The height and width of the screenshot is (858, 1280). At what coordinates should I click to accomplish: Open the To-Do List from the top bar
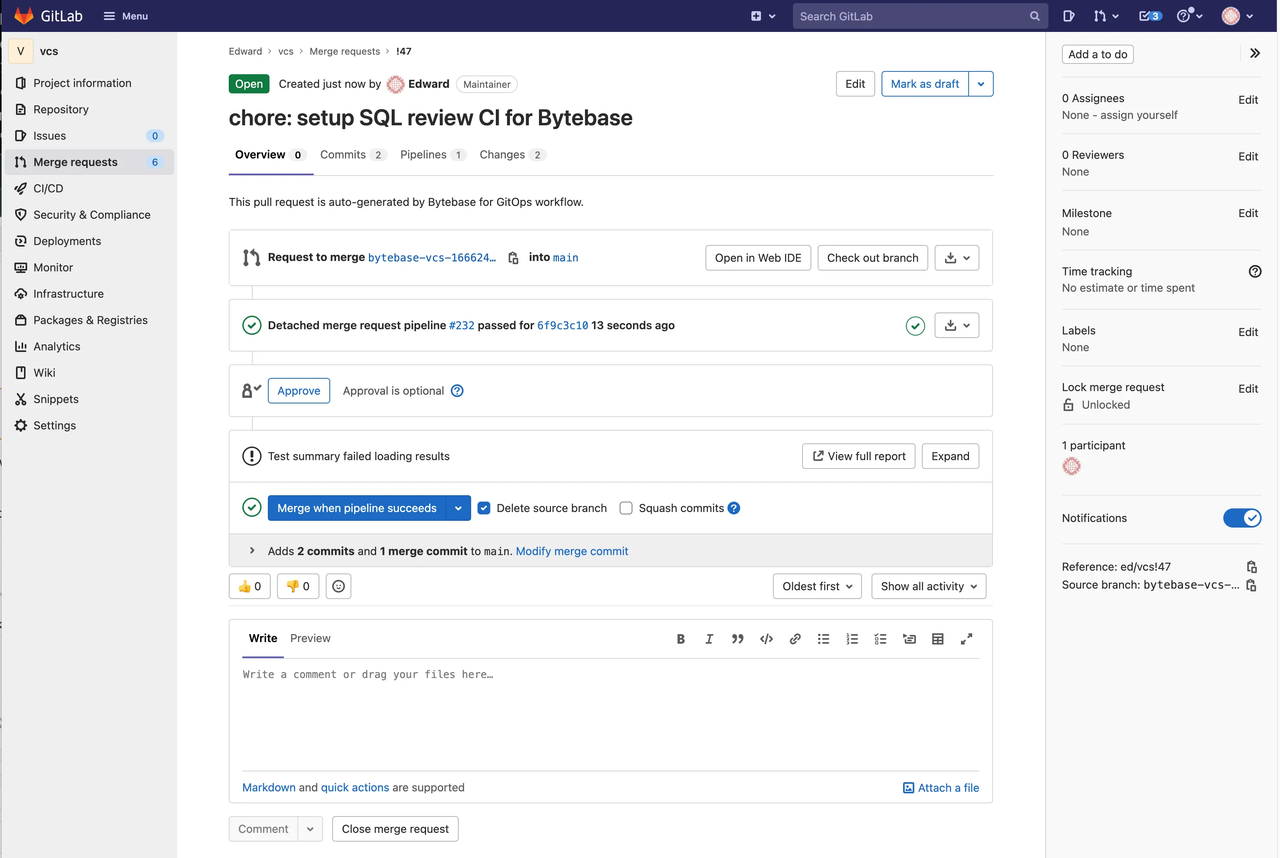point(1143,16)
